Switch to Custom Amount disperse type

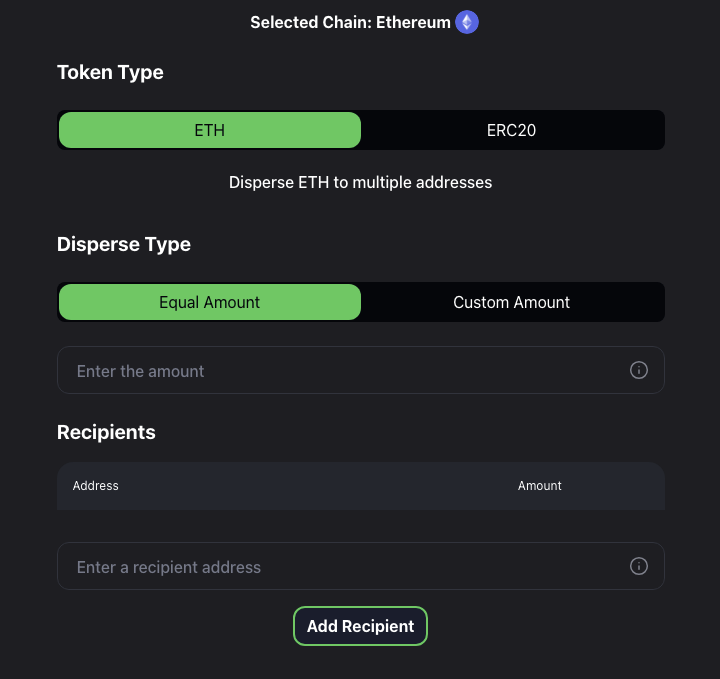click(512, 302)
